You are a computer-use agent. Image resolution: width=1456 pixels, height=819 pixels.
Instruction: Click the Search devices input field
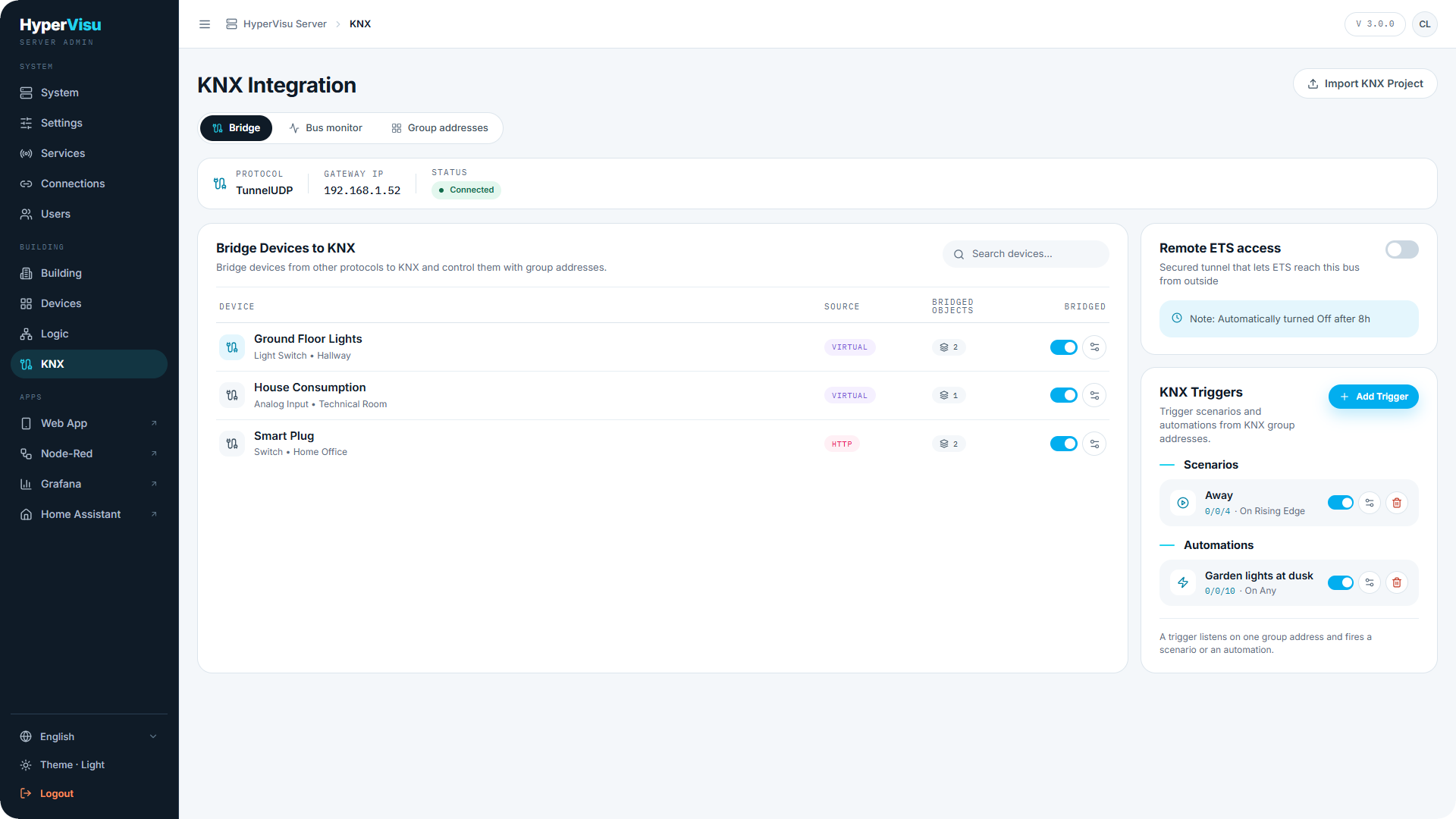click(x=1025, y=254)
